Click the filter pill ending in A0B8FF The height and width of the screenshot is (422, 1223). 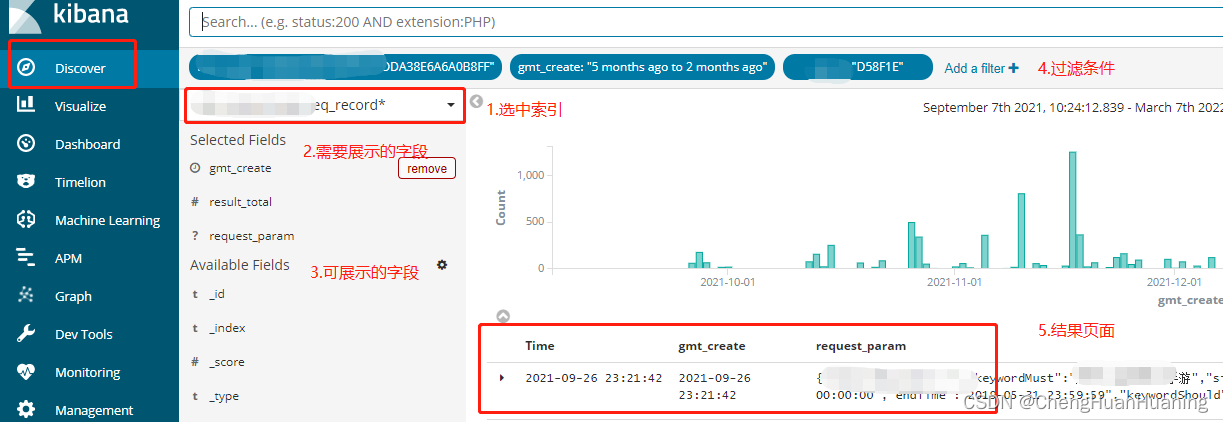pos(344,67)
